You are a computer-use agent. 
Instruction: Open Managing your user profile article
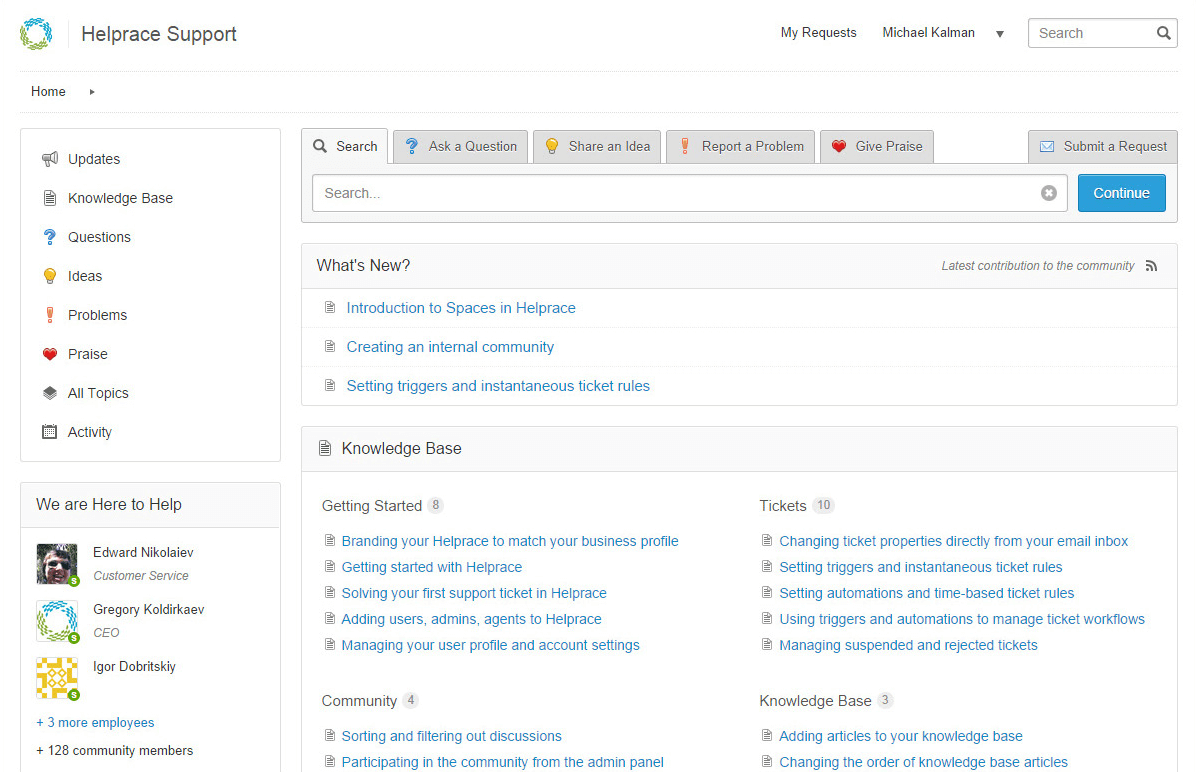490,644
